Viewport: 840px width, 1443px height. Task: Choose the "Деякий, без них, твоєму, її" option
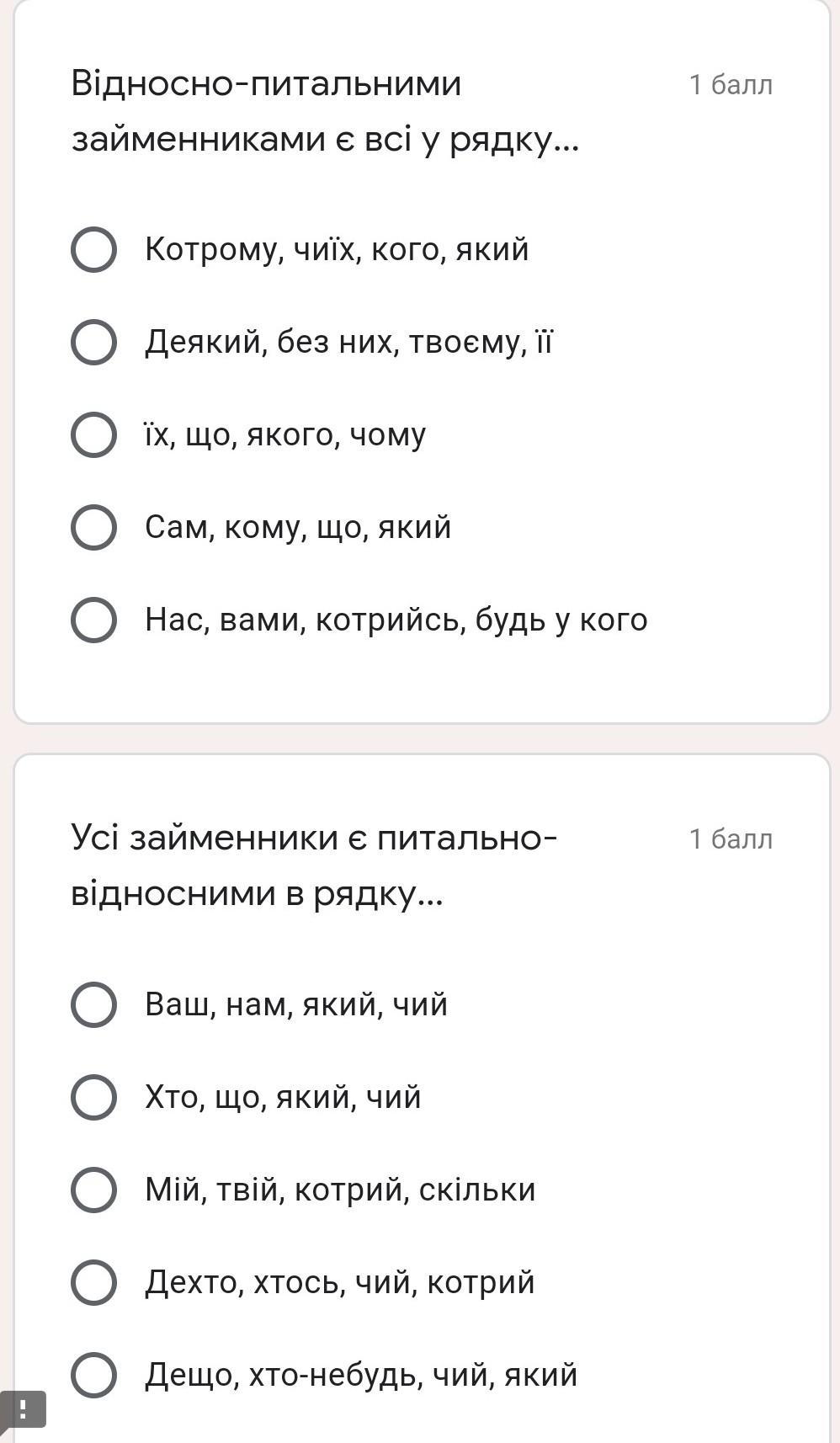(93, 342)
